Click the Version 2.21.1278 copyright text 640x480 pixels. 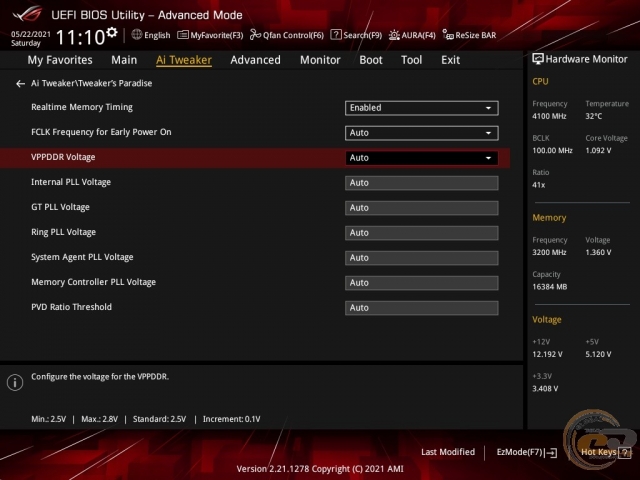[x=320, y=469]
